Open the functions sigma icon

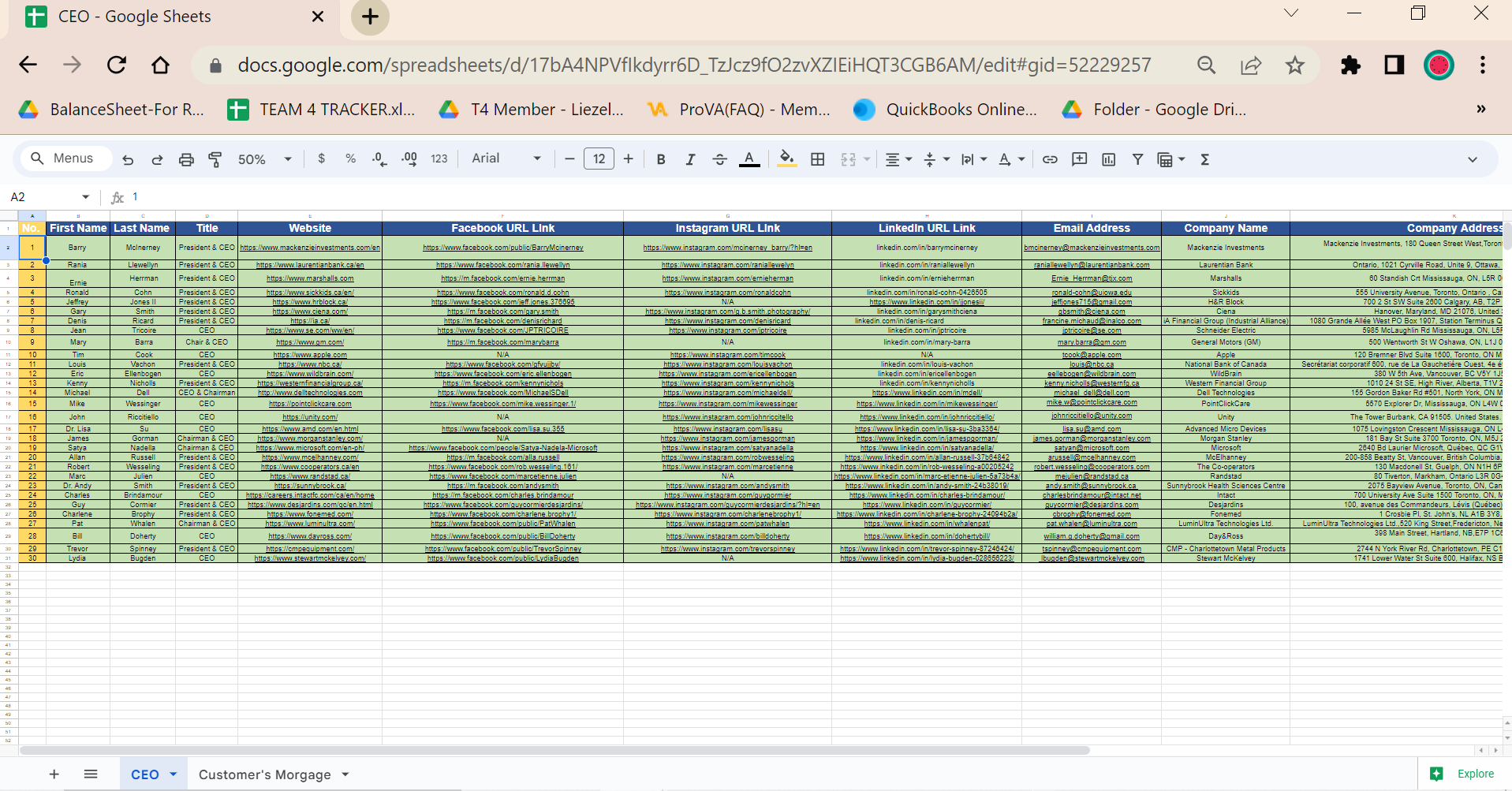click(1204, 159)
